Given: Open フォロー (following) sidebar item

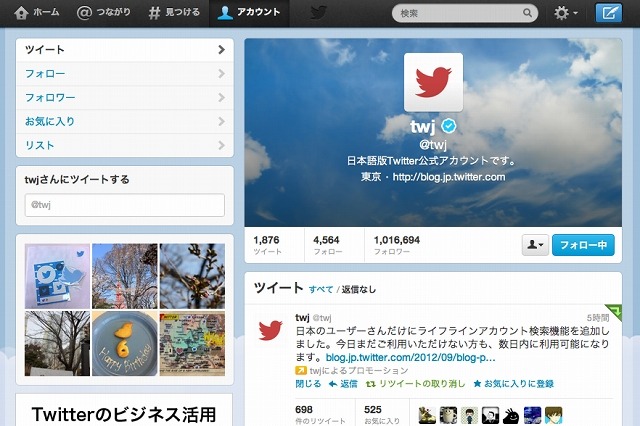Looking at the screenshot, I should tap(124, 74).
